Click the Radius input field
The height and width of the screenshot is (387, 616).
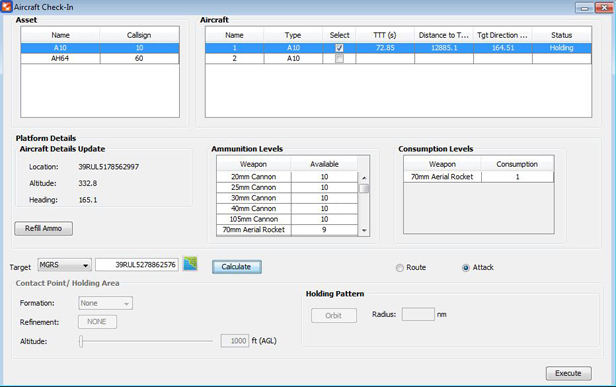pyautogui.click(x=418, y=314)
